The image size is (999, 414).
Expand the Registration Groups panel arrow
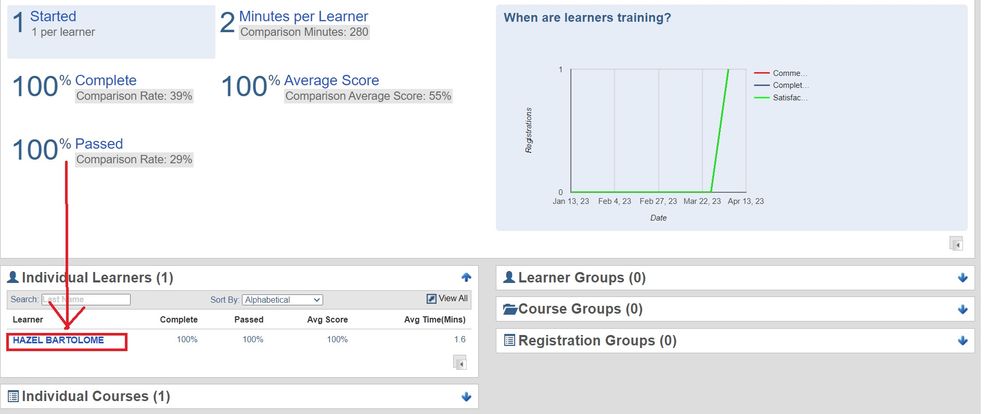tap(962, 341)
